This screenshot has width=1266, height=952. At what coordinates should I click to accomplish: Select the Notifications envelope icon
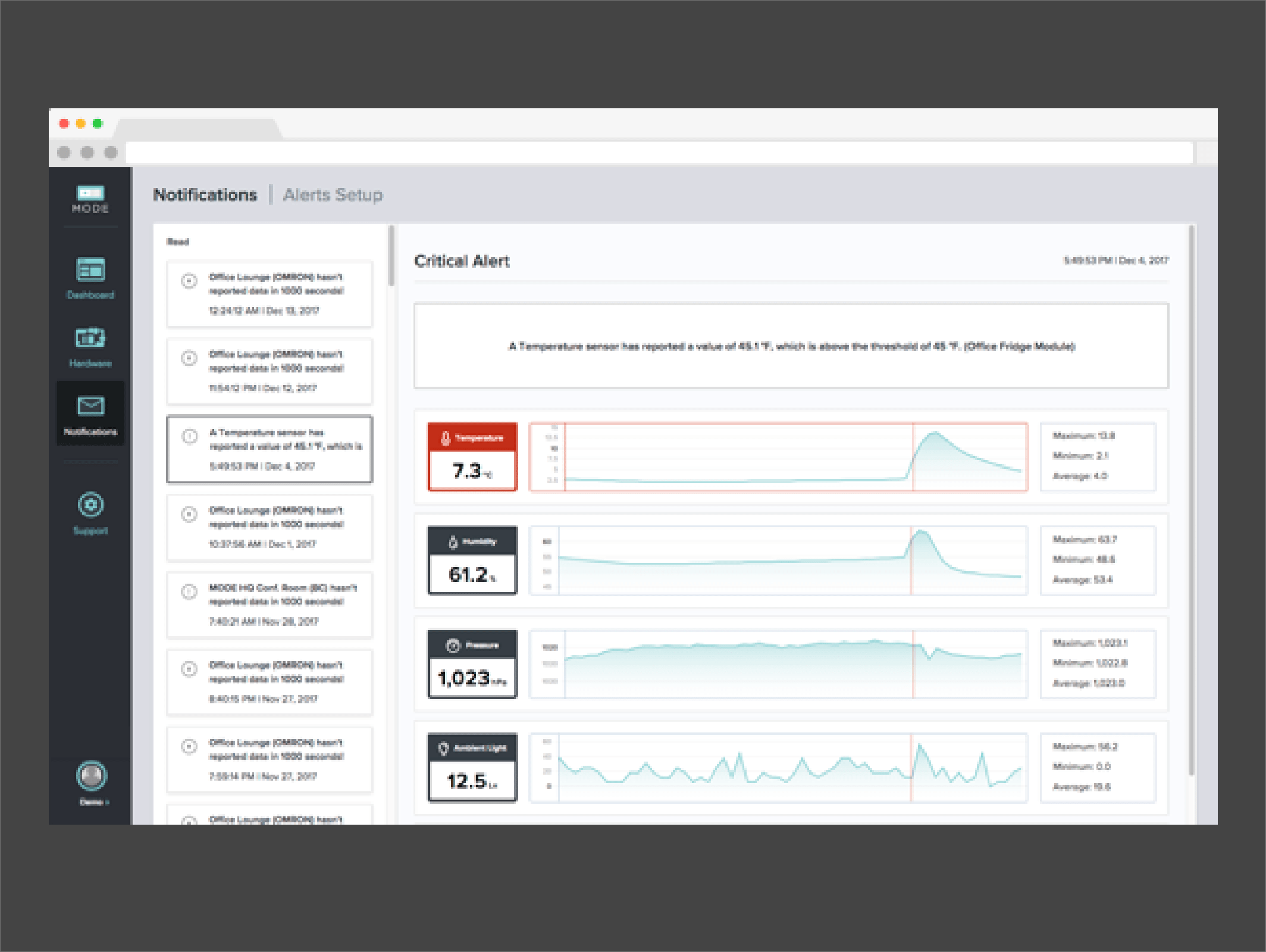tap(90, 406)
